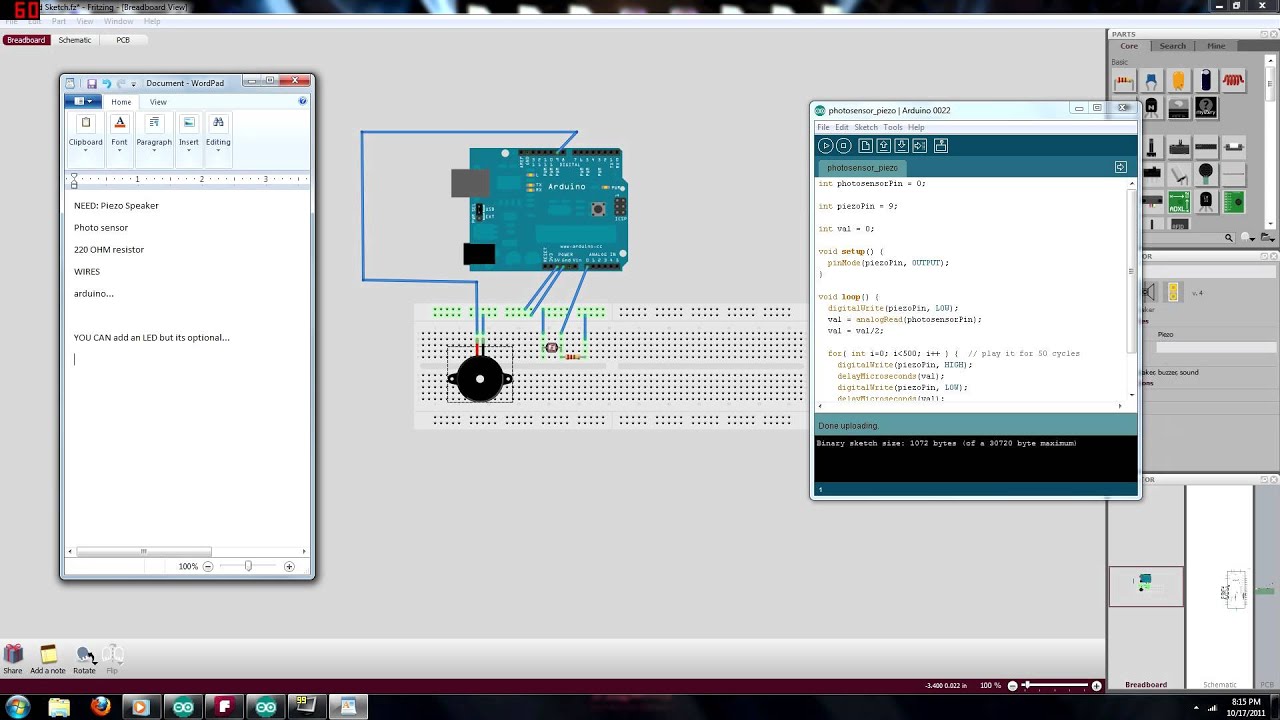Open the Arduino Sketch menu
Screen dimensions: 1280x720
(x=866, y=128)
